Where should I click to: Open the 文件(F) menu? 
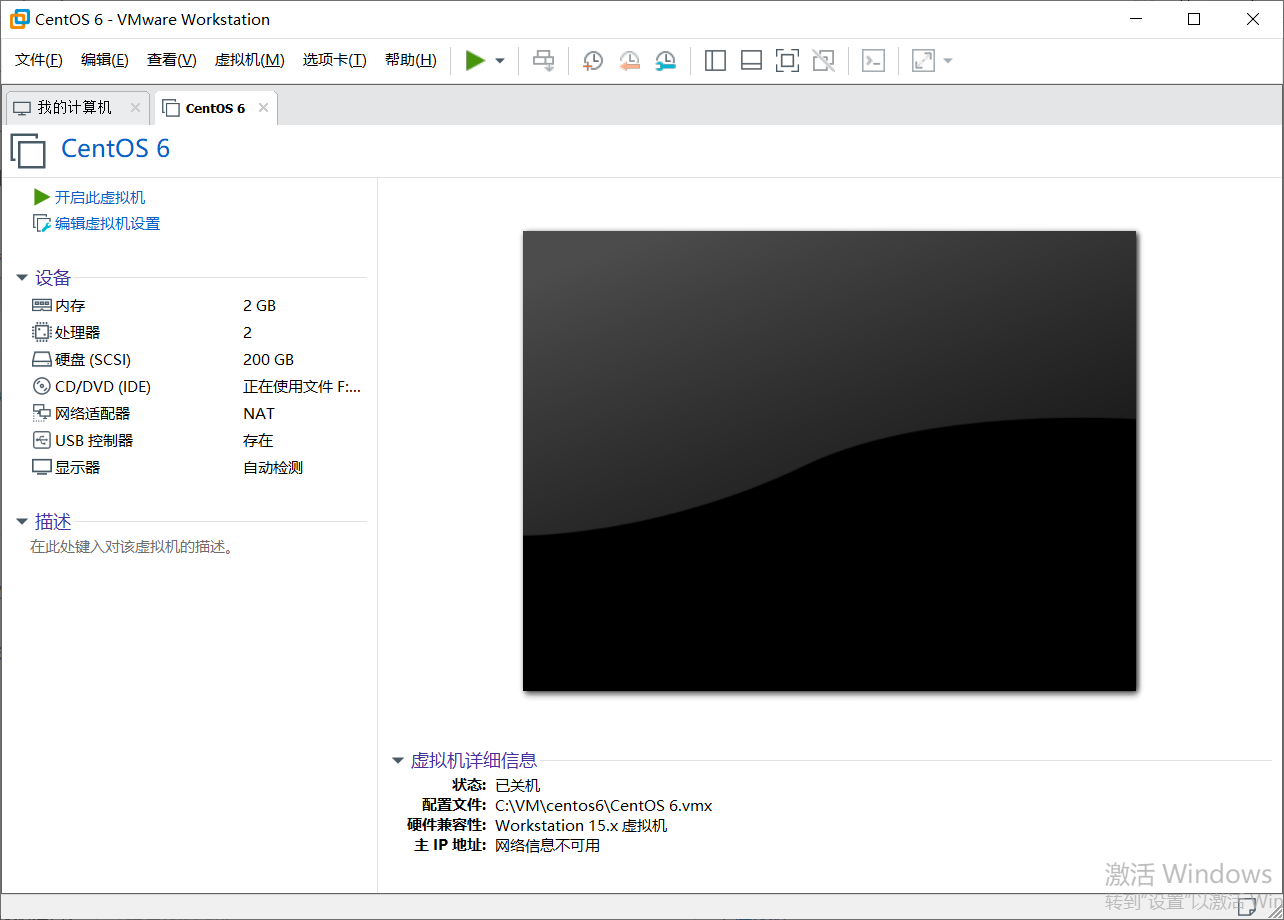(39, 60)
